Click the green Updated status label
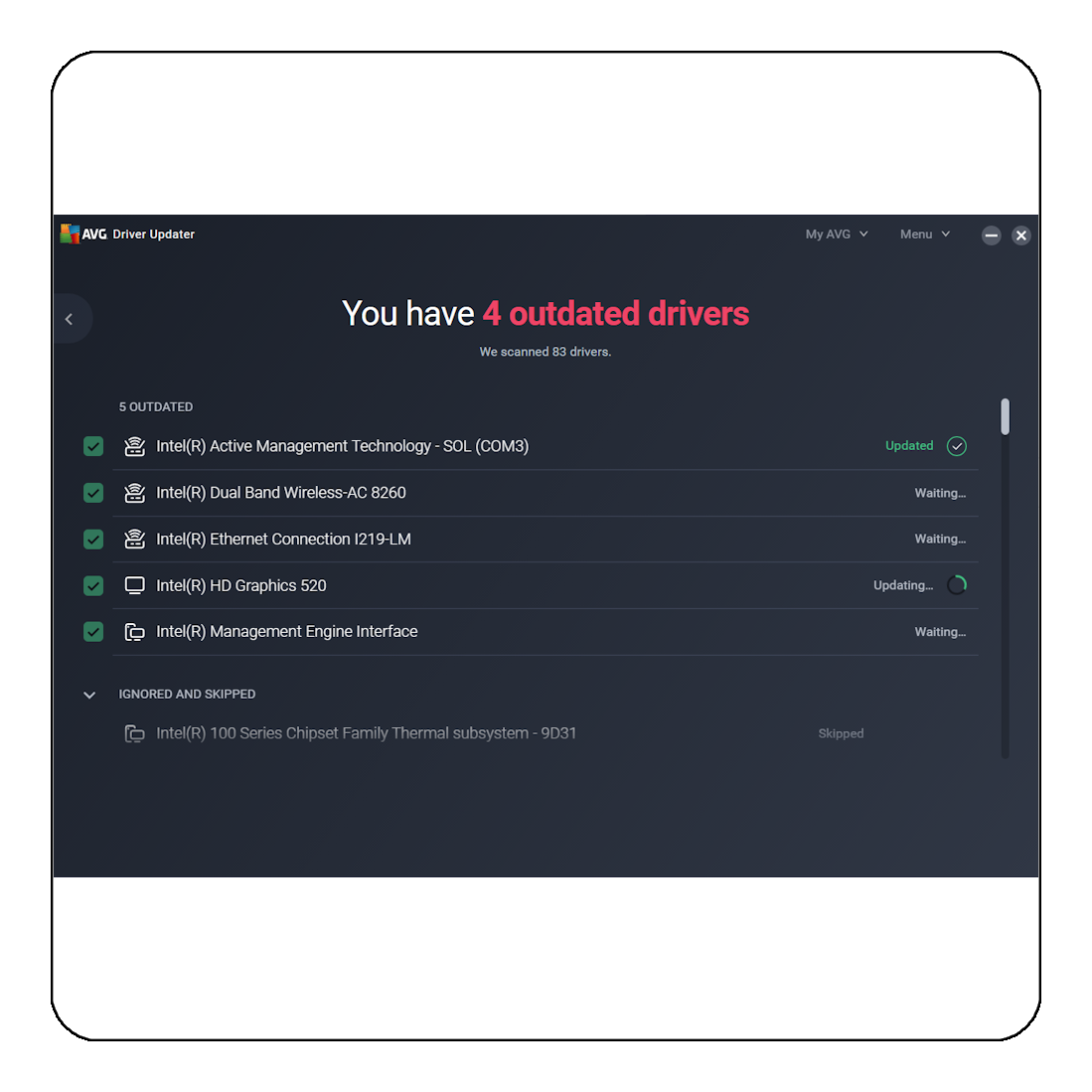The height and width of the screenshot is (1092, 1092). click(x=909, y=446)
